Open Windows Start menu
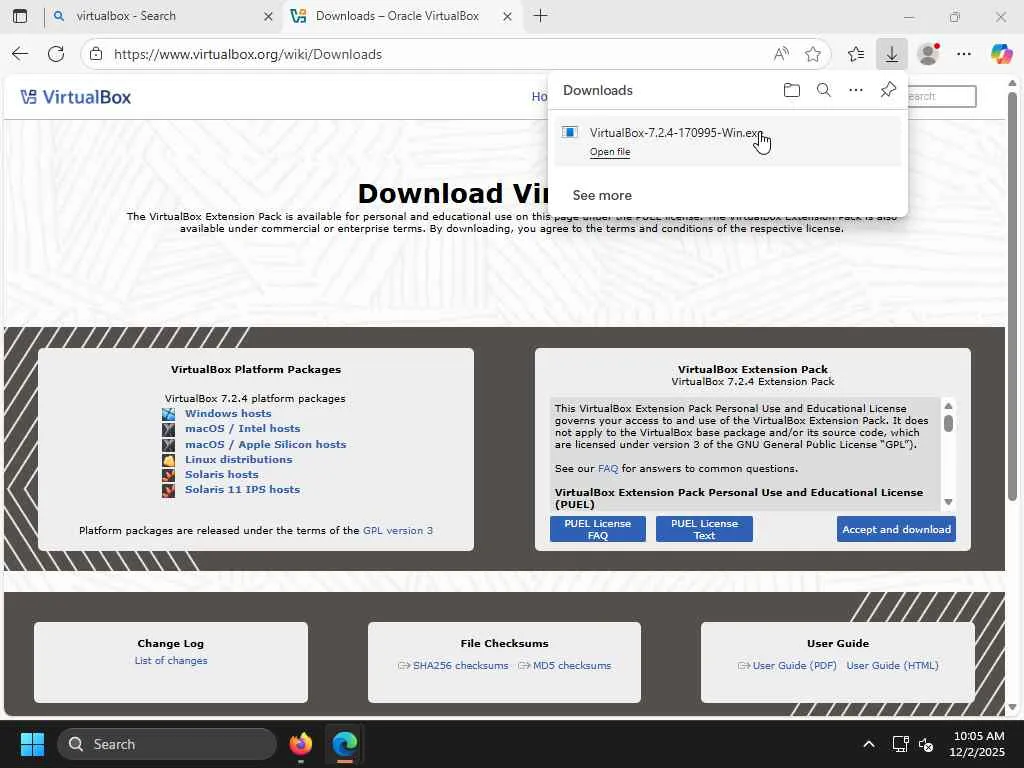1024x768 pixels. point(32,744)
